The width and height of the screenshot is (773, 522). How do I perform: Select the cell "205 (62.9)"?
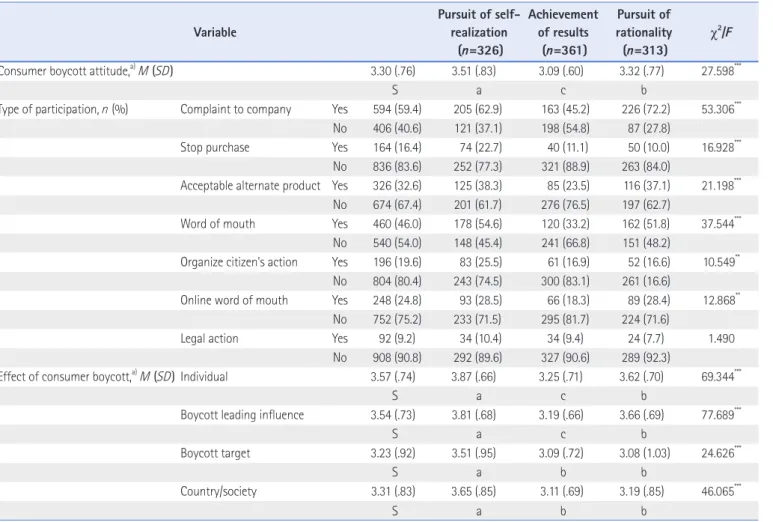[478, 109]
